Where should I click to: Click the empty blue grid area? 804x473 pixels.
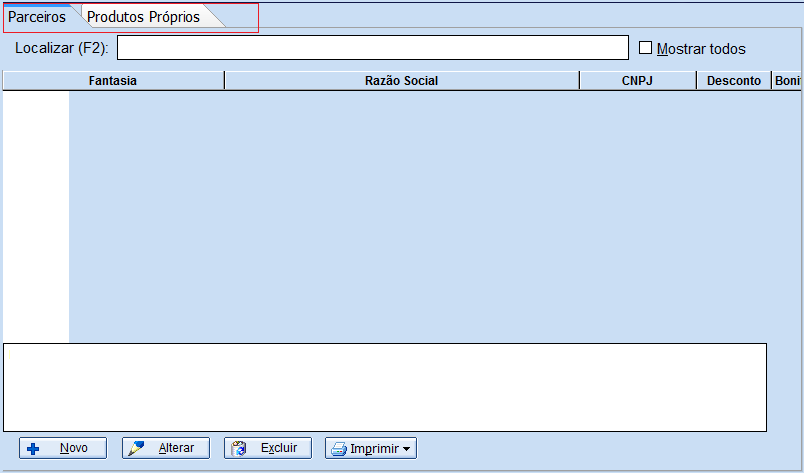coord(430,215)
